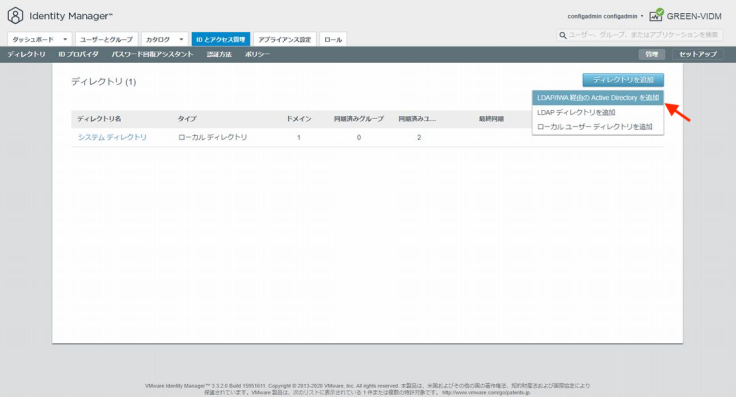Select the ID とアクセス管理 tab
This screenshot has height=397, width=736.
[x=221, y=39]
